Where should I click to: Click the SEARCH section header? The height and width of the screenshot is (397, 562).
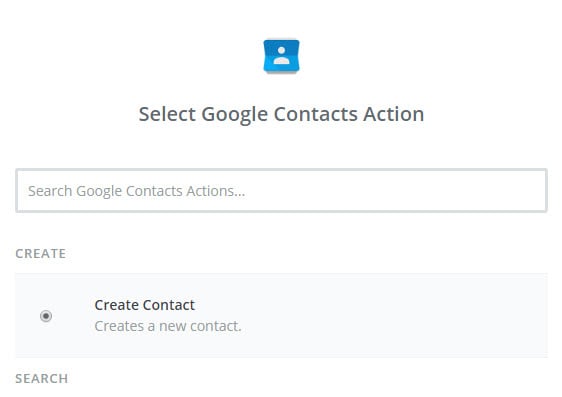tap(42, 378)
